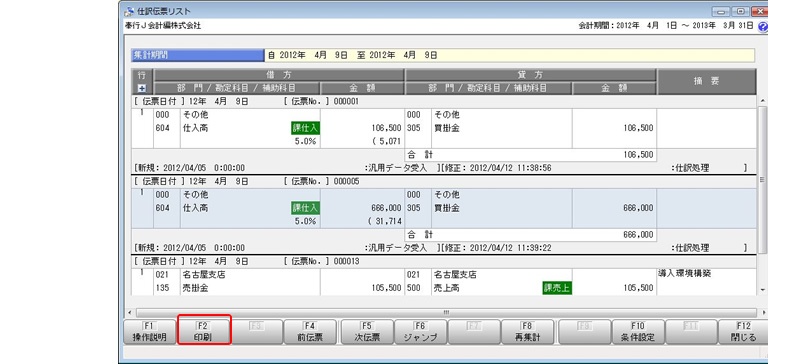Click the vertical scrollbar up arrow
Screen dimensions: 800x364
point(763,101)
